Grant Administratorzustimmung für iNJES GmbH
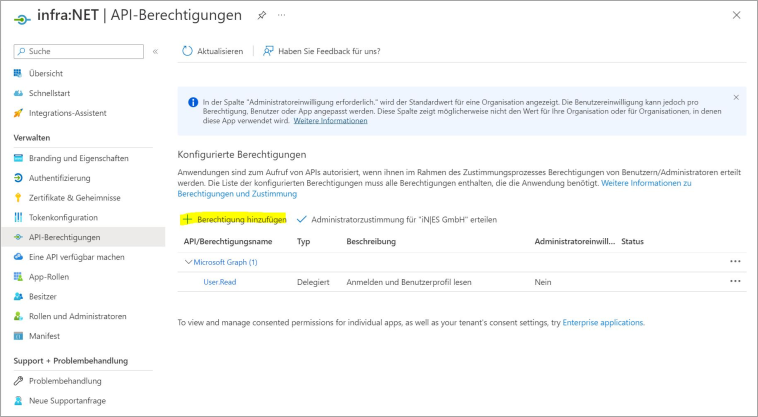 click(403, 219)
